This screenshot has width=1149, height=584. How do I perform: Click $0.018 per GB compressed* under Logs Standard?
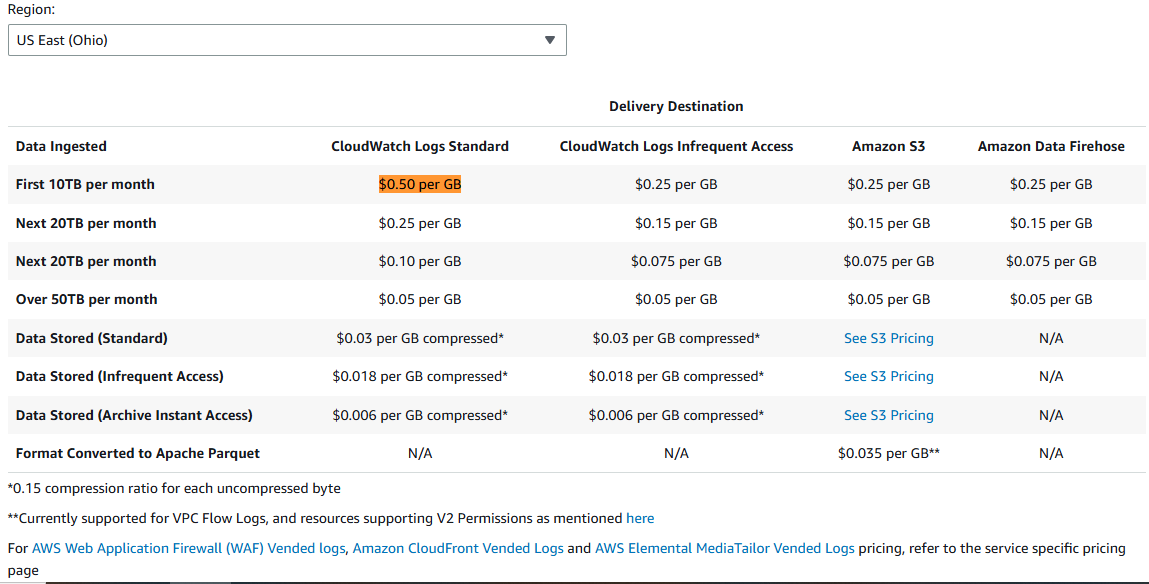click(420, 376)
